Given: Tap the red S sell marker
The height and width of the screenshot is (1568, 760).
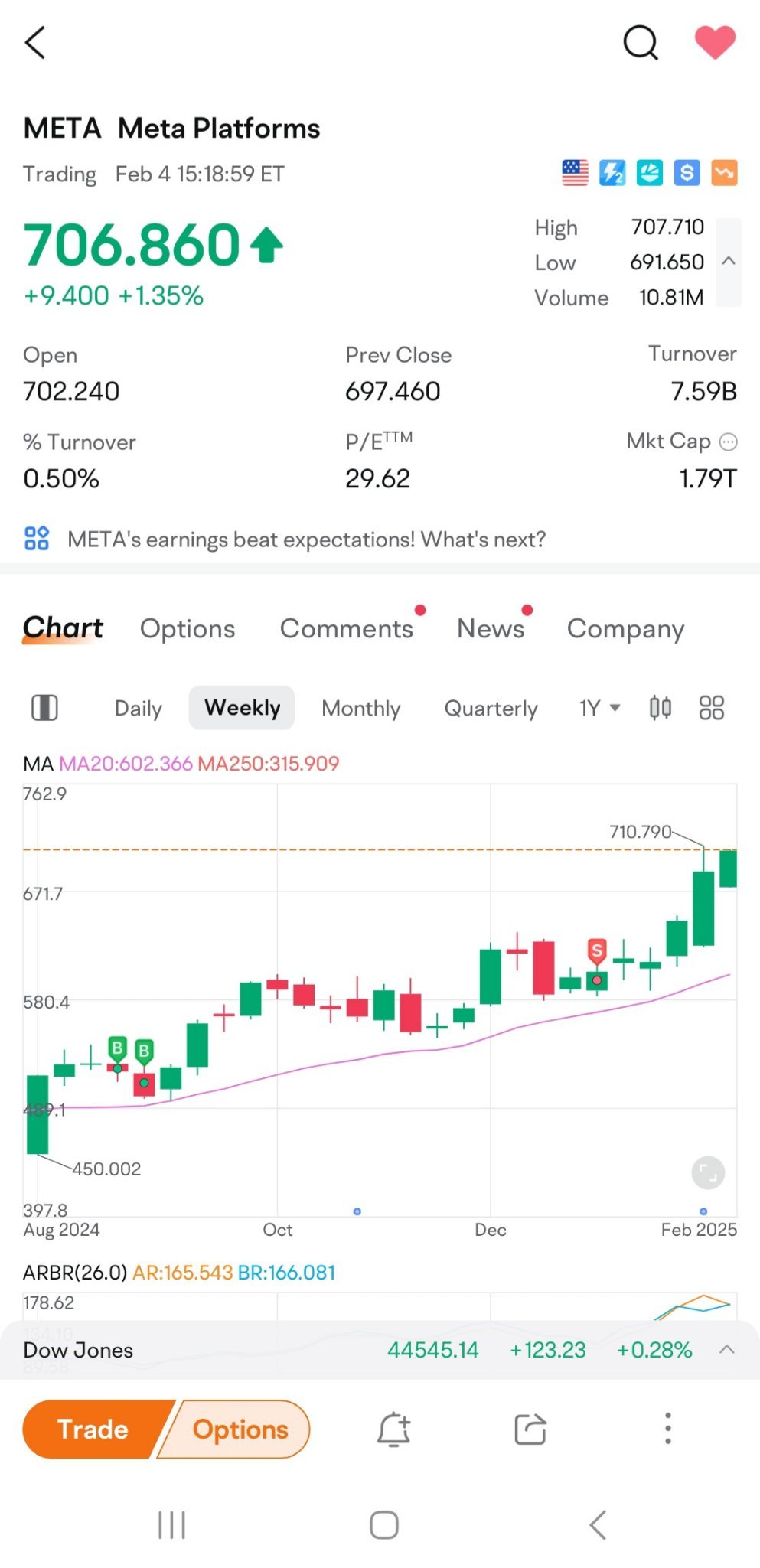Looking at the screenshot, I should (597, 951).
